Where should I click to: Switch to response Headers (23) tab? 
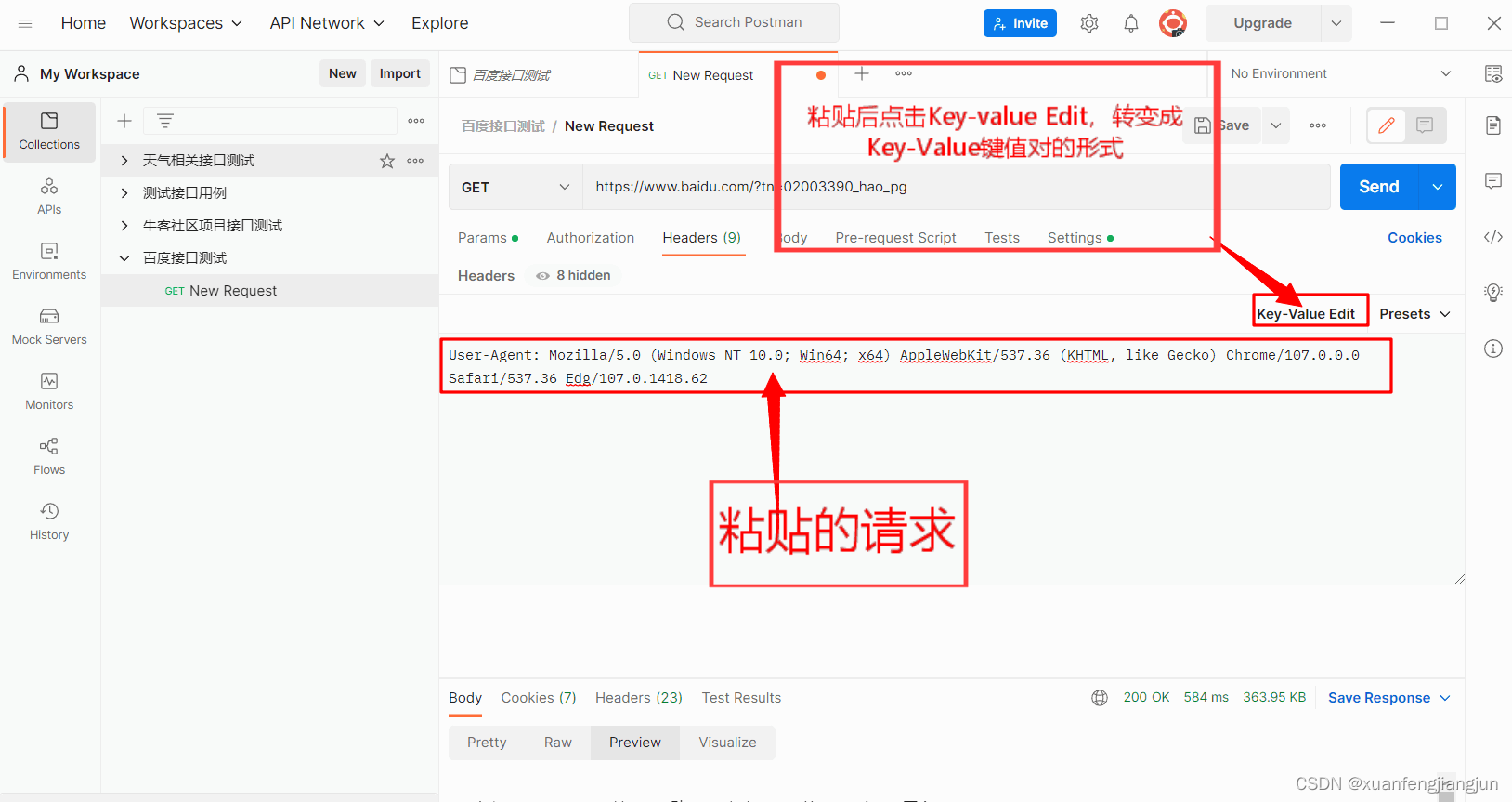point(639,698)
